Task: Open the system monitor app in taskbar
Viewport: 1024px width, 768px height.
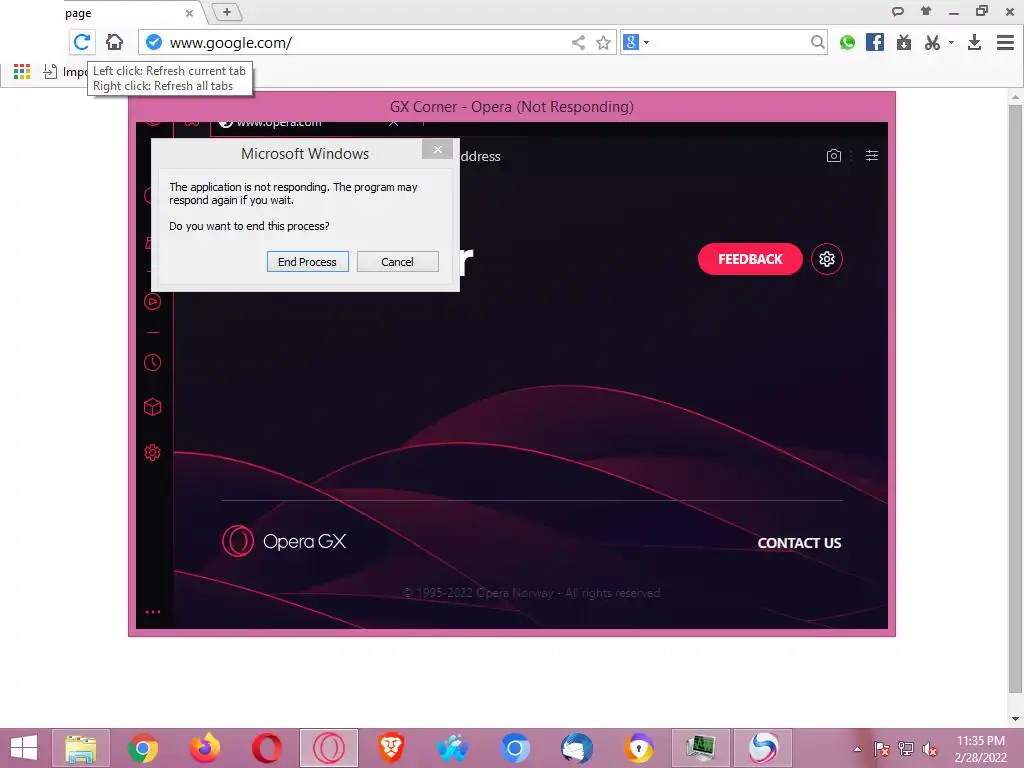Action: pos(701,748)
